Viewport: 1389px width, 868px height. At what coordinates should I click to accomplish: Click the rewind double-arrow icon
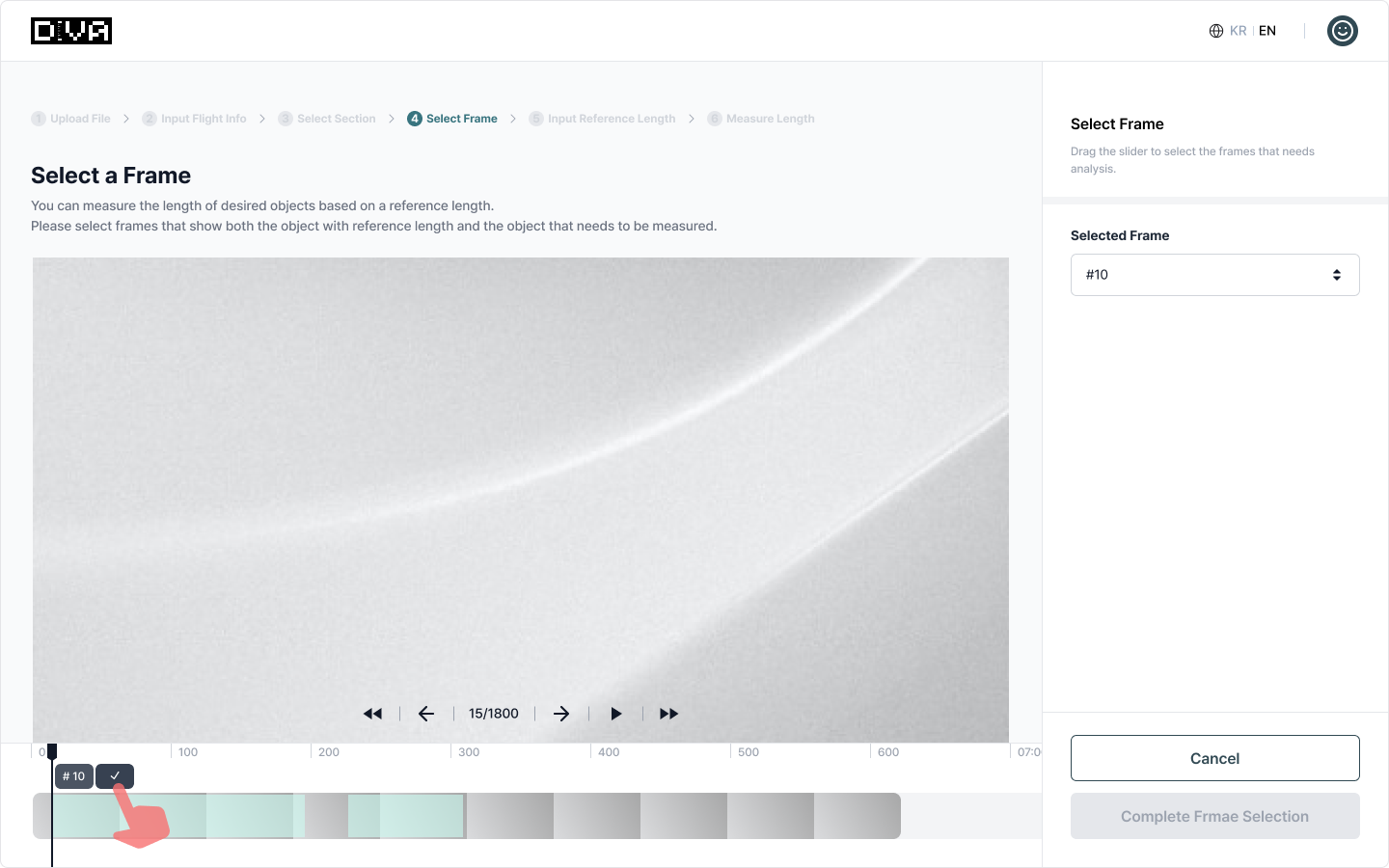[x=372, y=714]
